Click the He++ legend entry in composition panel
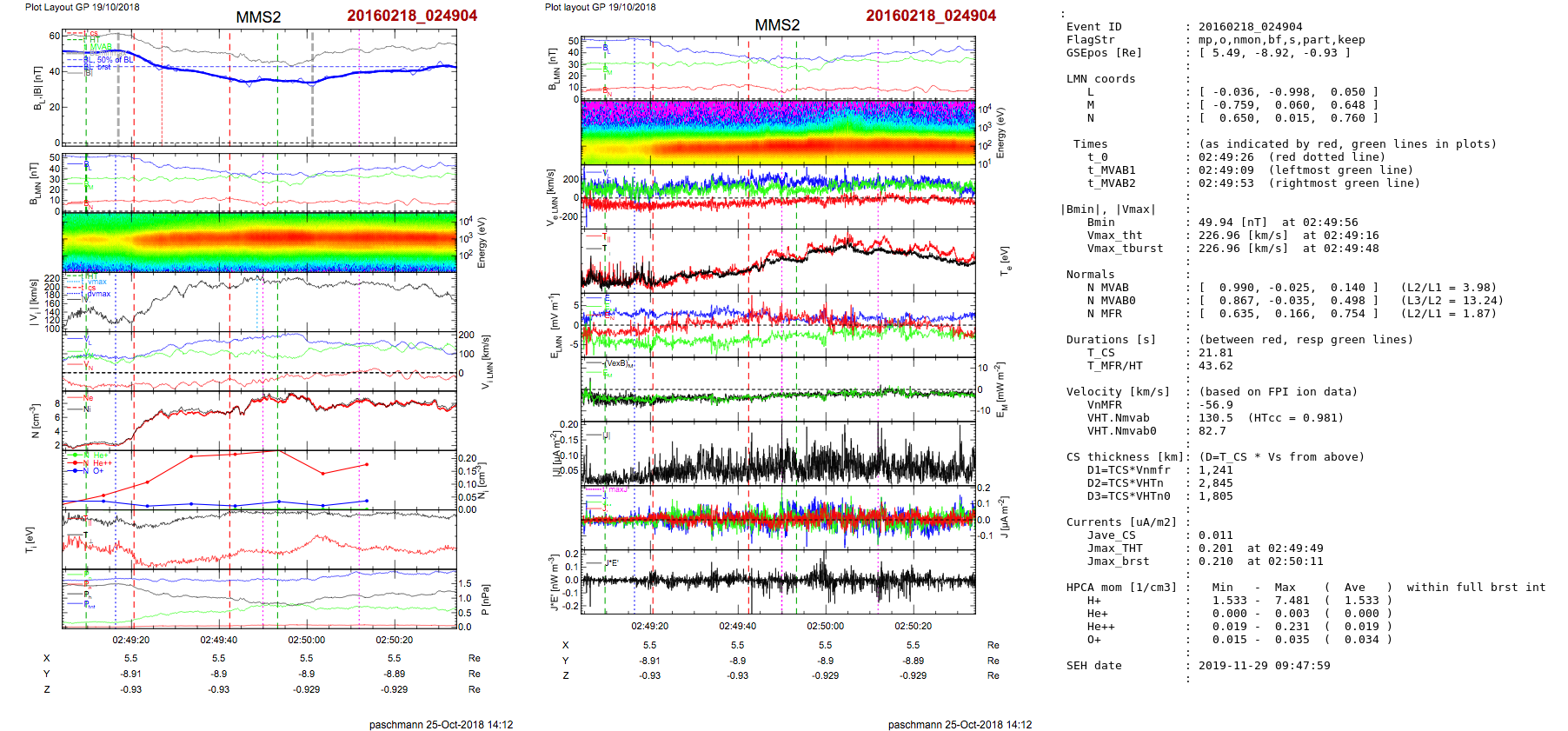The image size is (1568, 731). click(x=103, y=463)
